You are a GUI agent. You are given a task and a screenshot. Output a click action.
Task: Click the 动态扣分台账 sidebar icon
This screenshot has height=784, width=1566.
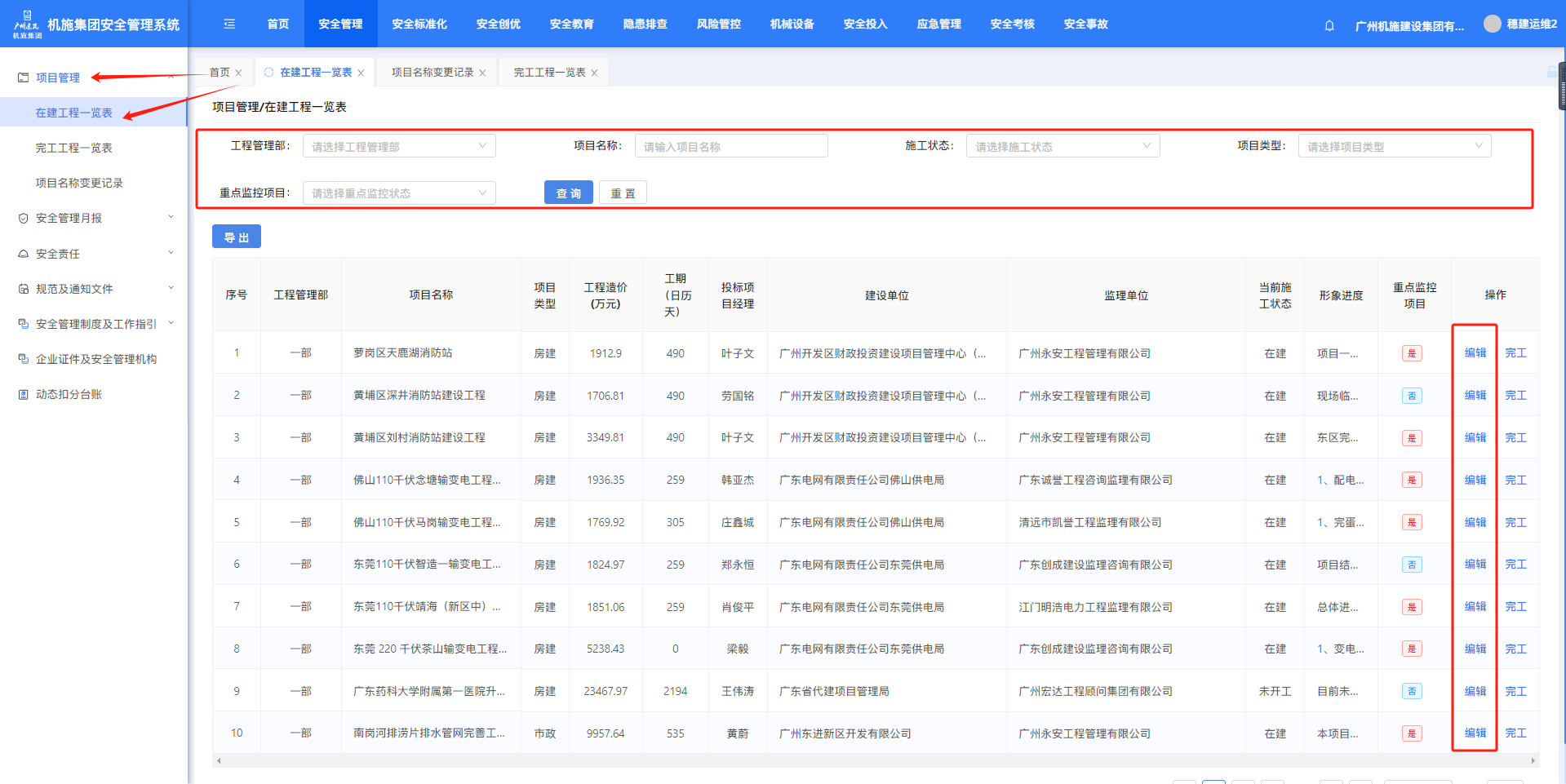(24, 395)
